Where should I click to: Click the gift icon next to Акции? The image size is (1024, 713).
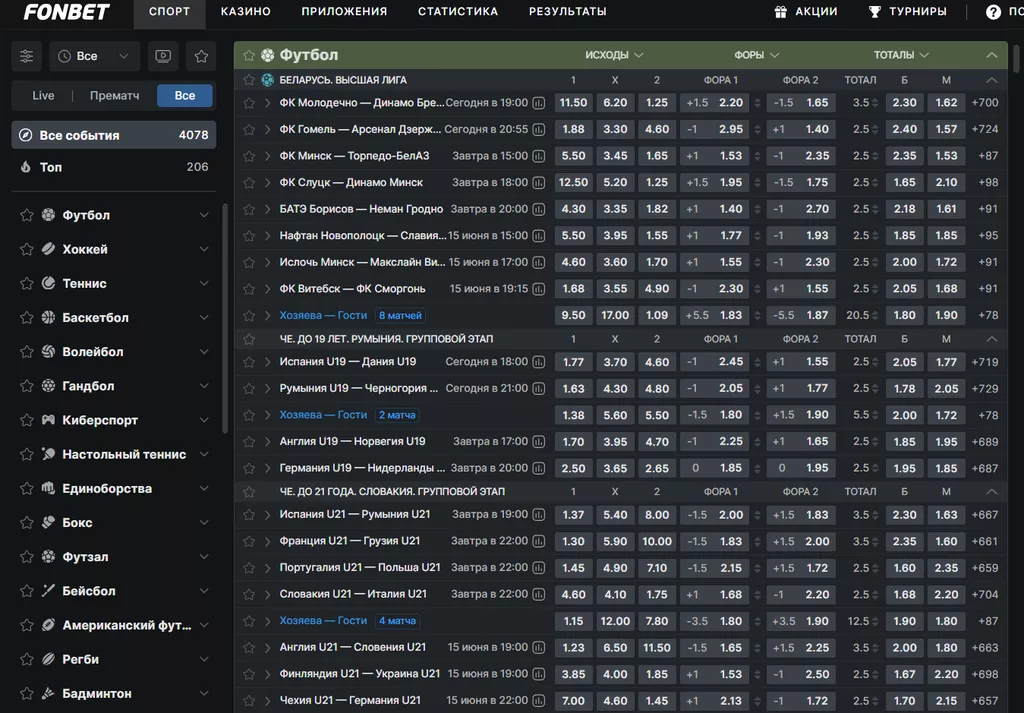click(781, 12)
